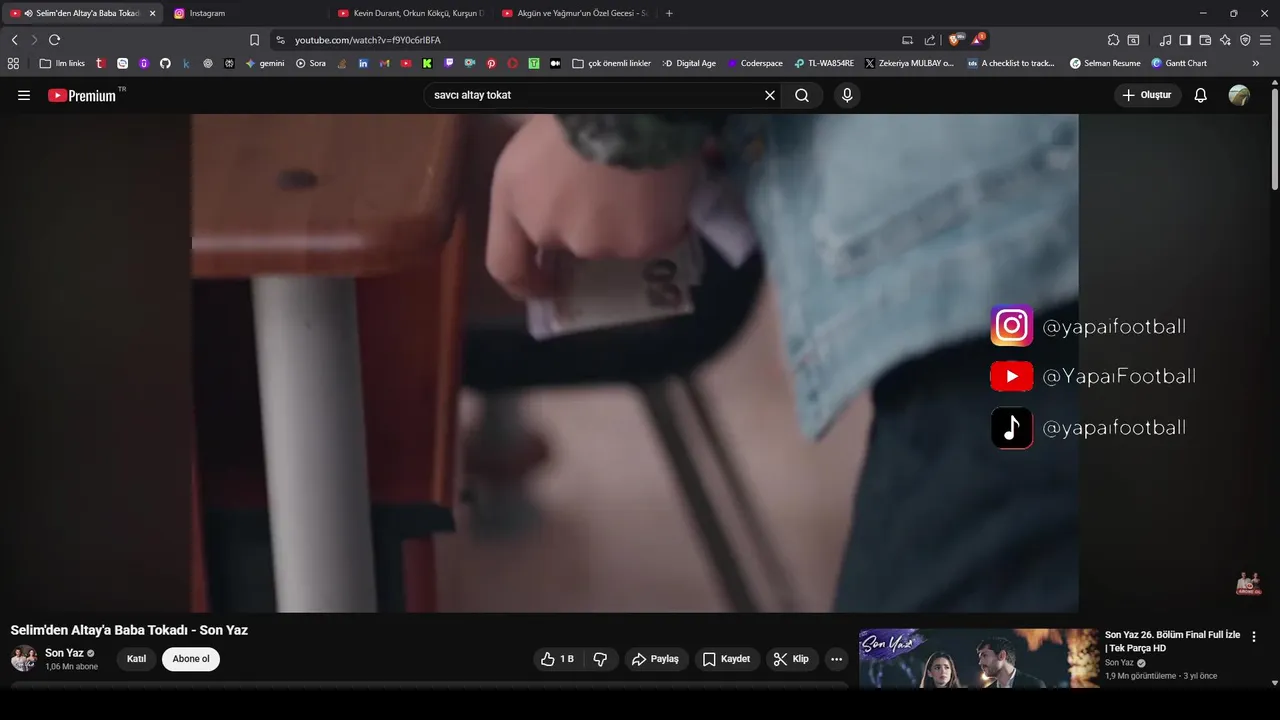Click the Oluştur create button
Screen dimensions: 1280x720
[x=1148, y=95]
